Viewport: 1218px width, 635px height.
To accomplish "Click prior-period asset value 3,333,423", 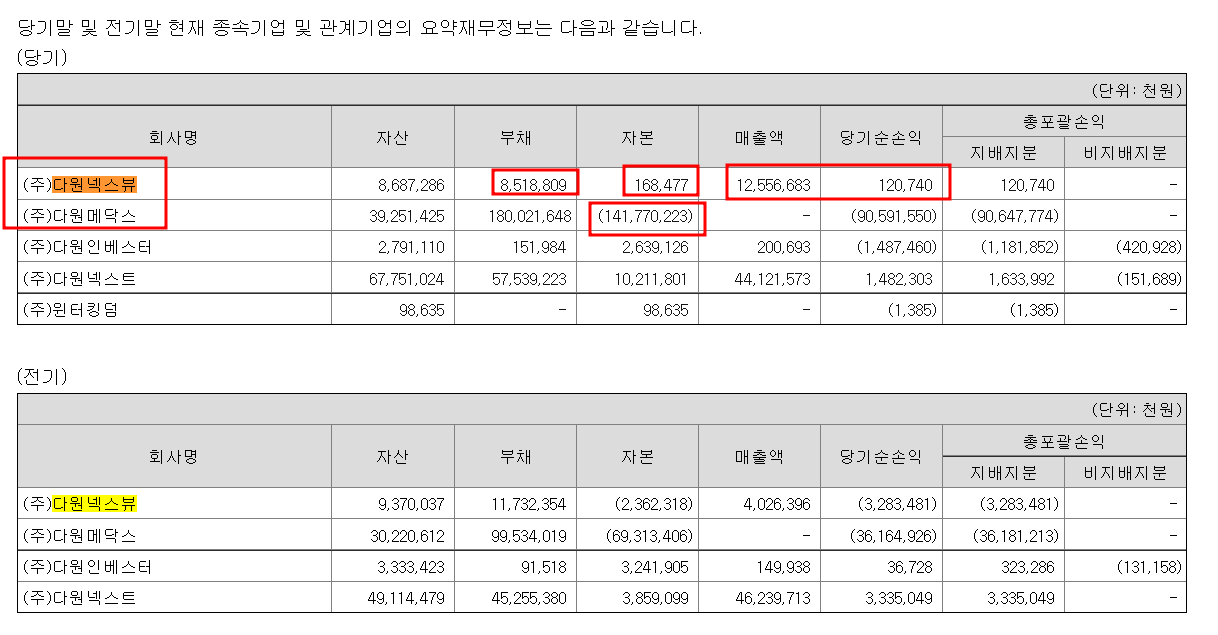I will pos(411,567).
